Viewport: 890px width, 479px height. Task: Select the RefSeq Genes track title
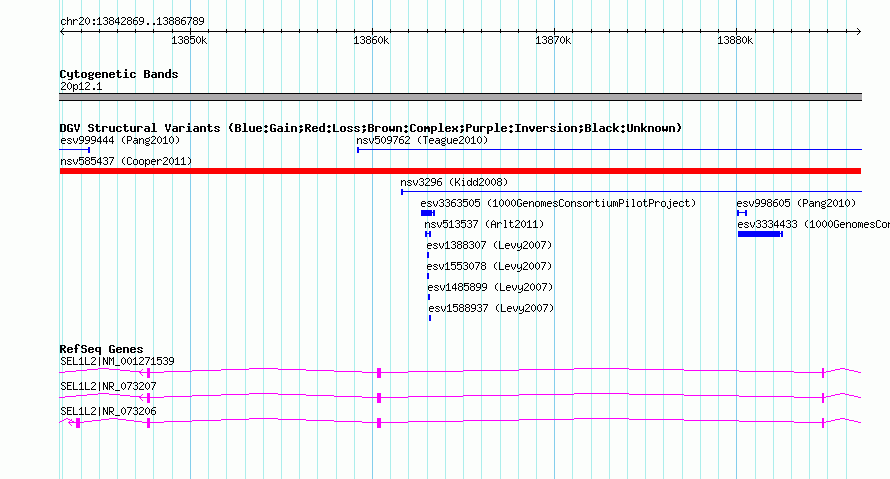pyautogui.click(x=101, y=349)
